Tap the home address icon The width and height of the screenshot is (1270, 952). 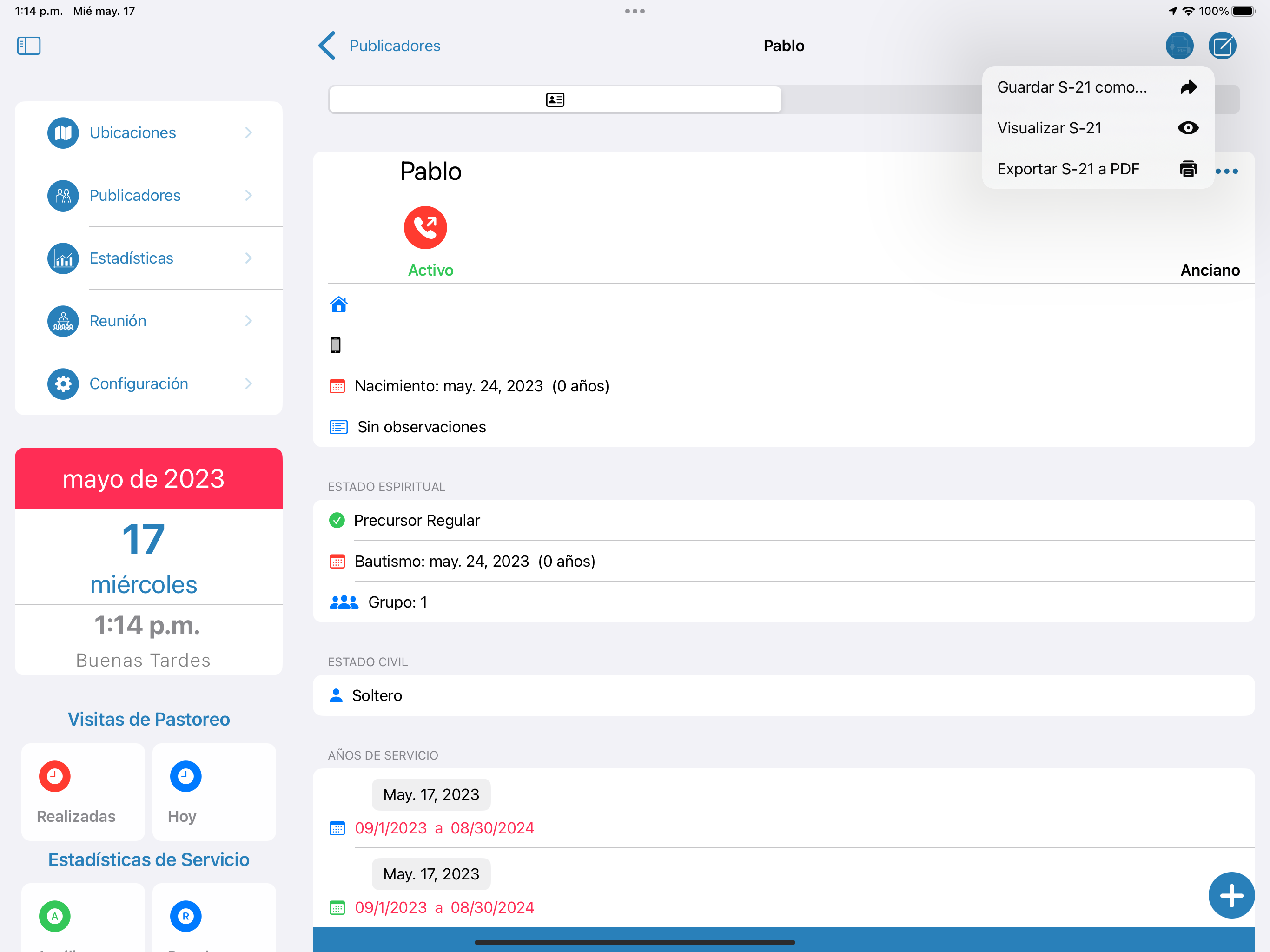[x=339, y=304]
